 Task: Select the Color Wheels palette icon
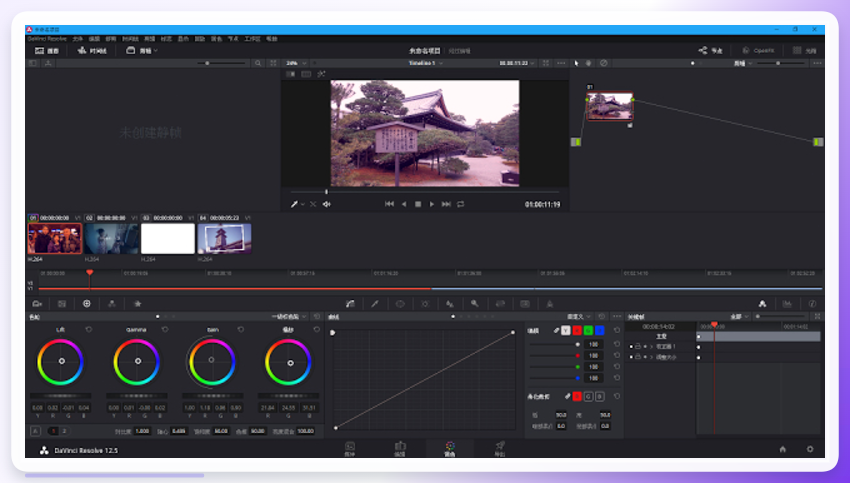coord(87,304)
